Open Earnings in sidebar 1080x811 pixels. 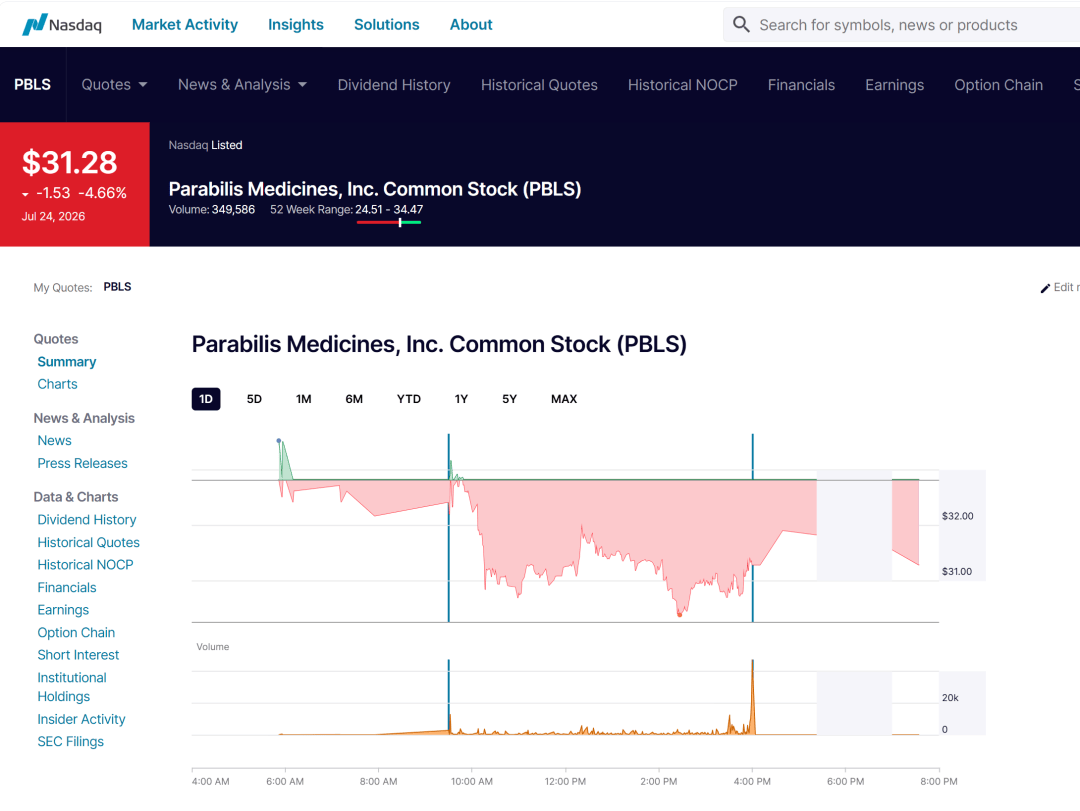pyautogui.click(x=63, y=610)
